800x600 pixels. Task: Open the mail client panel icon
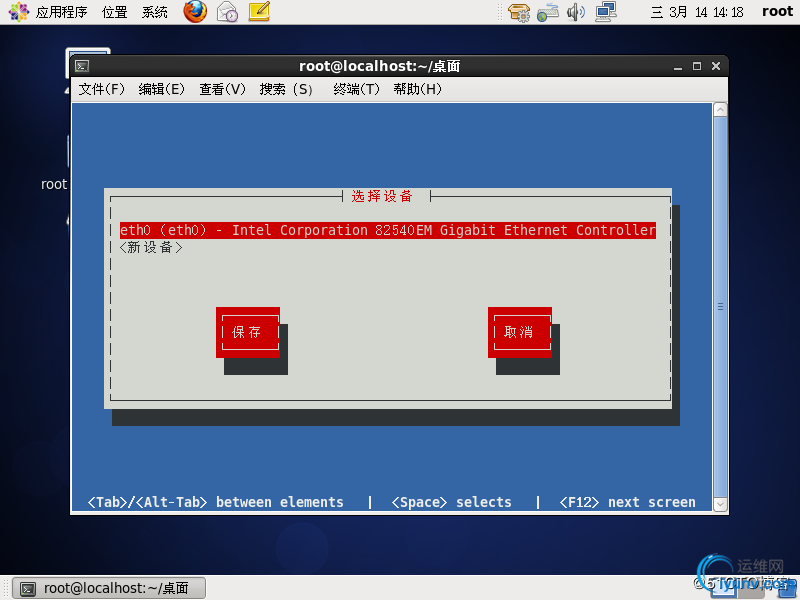[227, 12]
